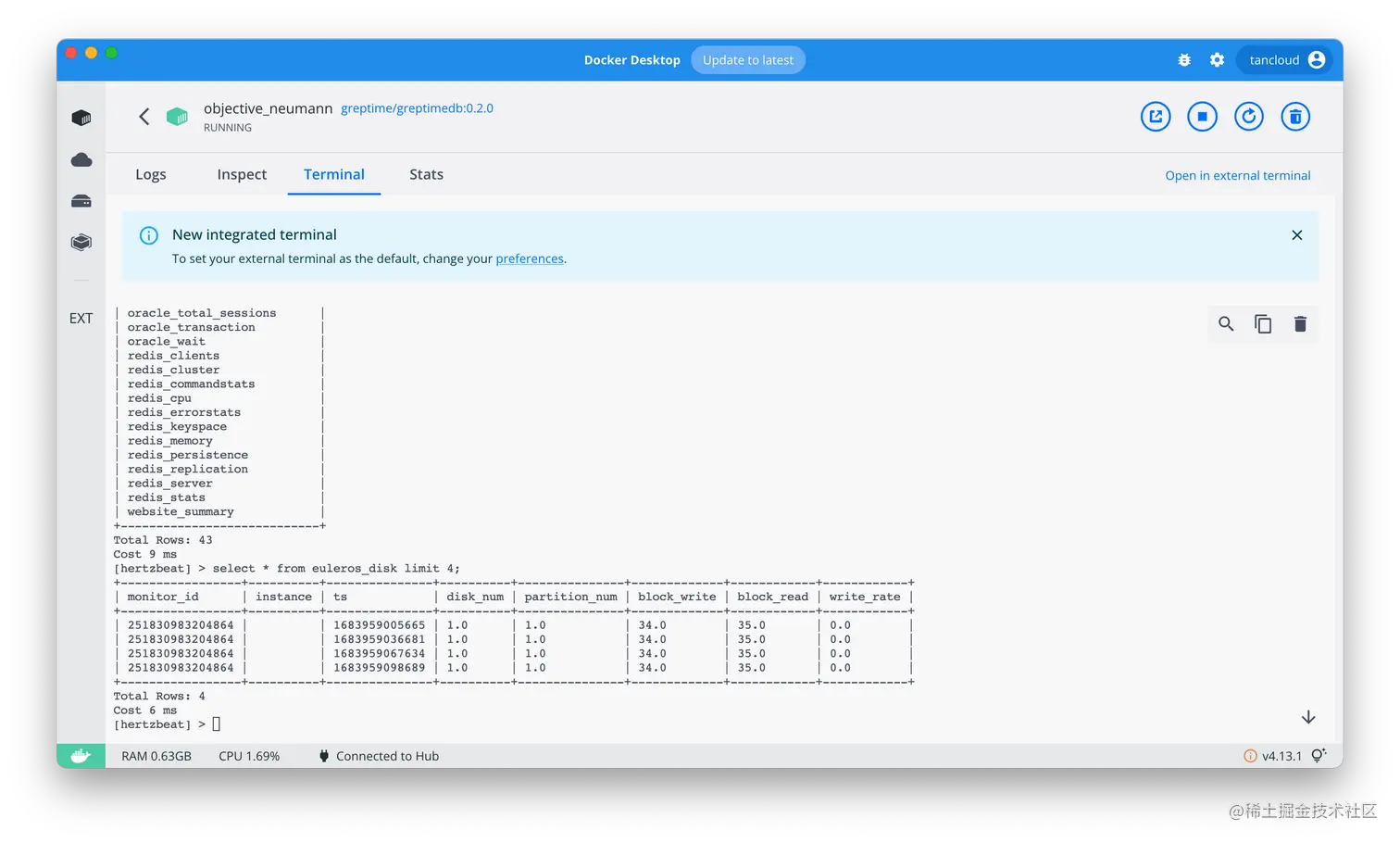
Task: Click the green container icon
Action: [x=177, y=117]
